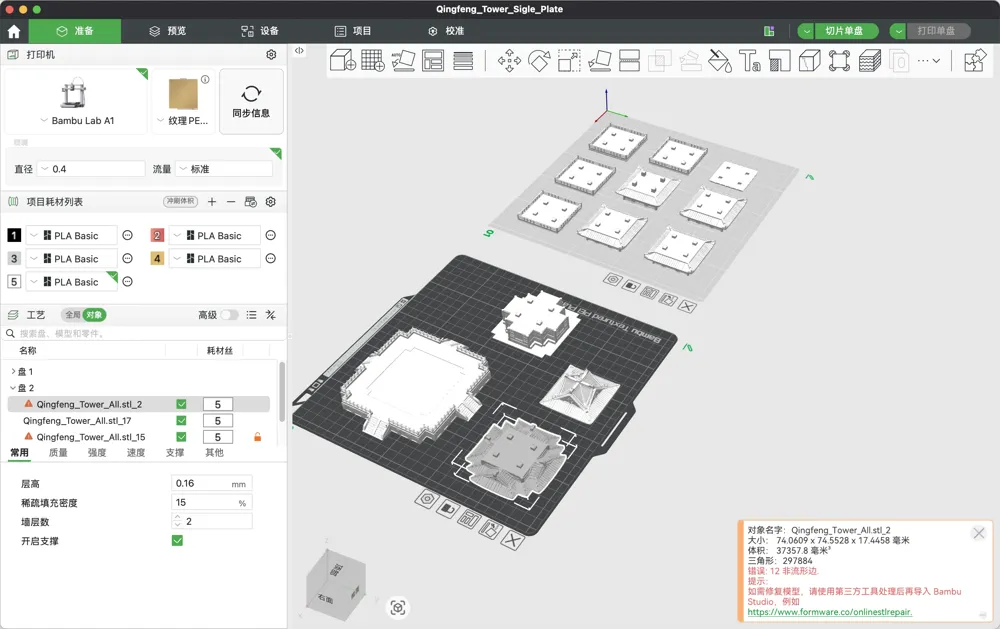Open the 质量 settings tab
This screenshot has width=1000, height=629.
click(x=58, y=452)
